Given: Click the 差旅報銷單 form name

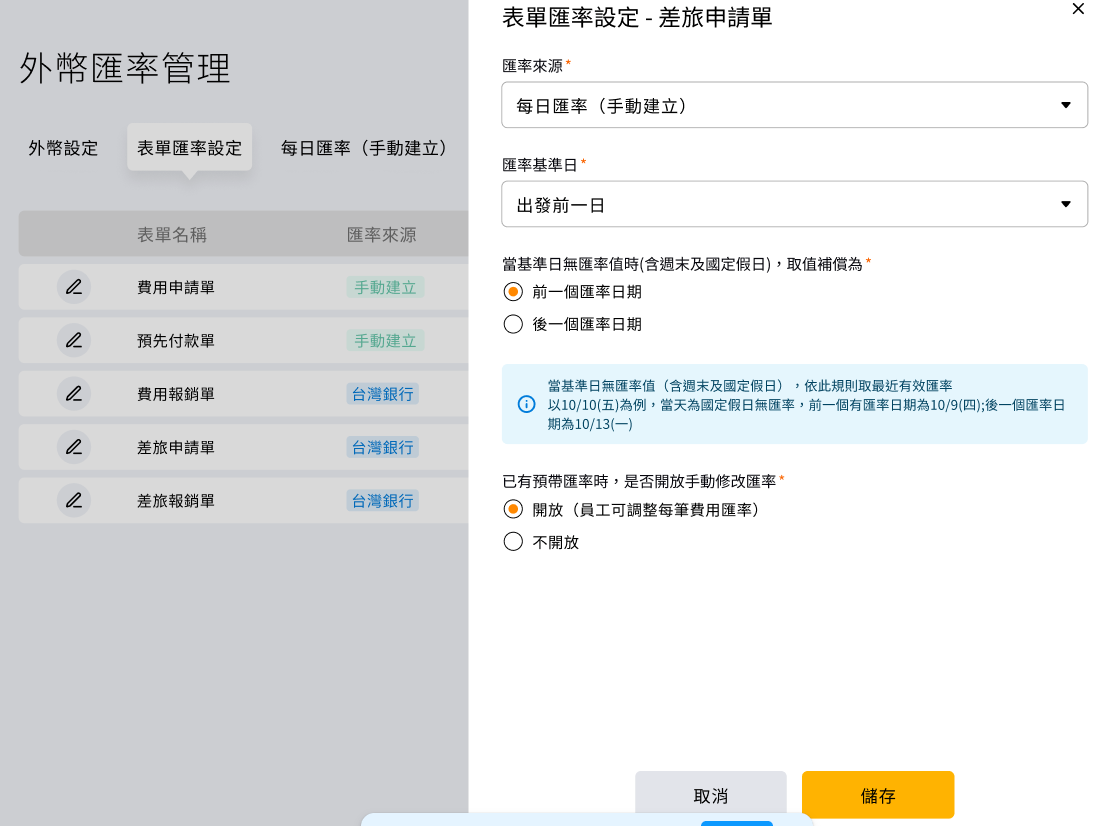Looking at the screenshot, I should point(176,500).
